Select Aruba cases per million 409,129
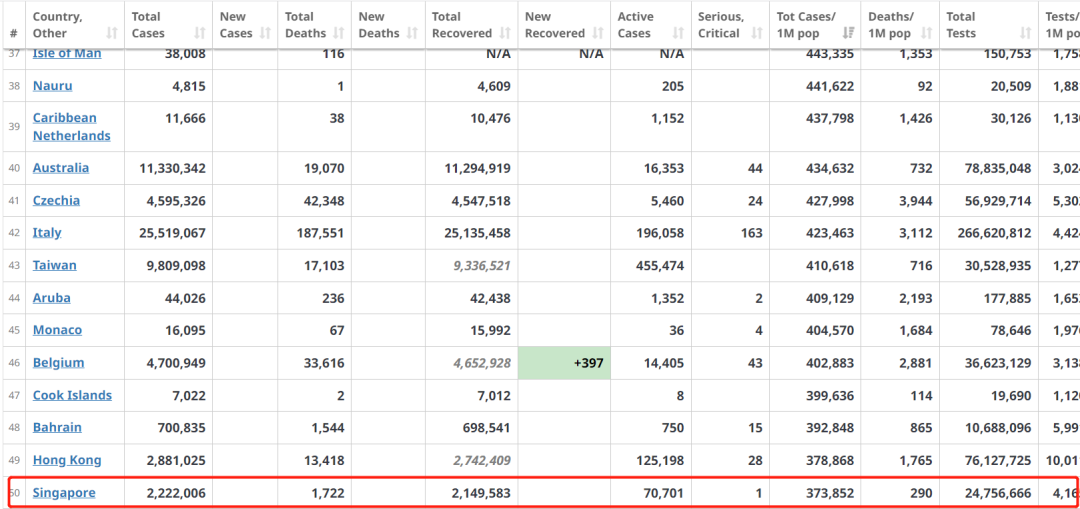Screen dimensions: 1080x509 (830, 298)
